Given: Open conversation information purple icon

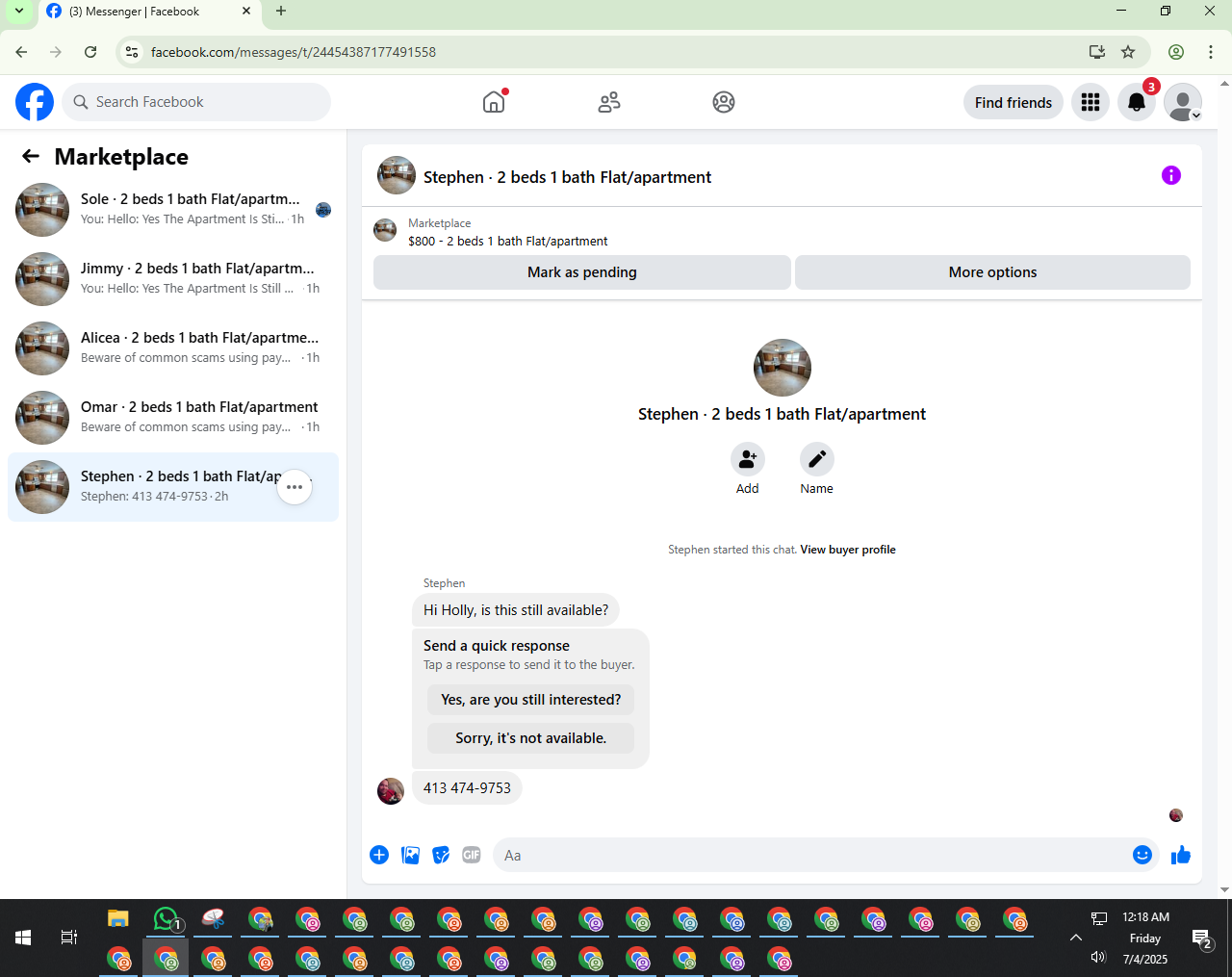Looking at the screenshot, I should coord(1171,175).
